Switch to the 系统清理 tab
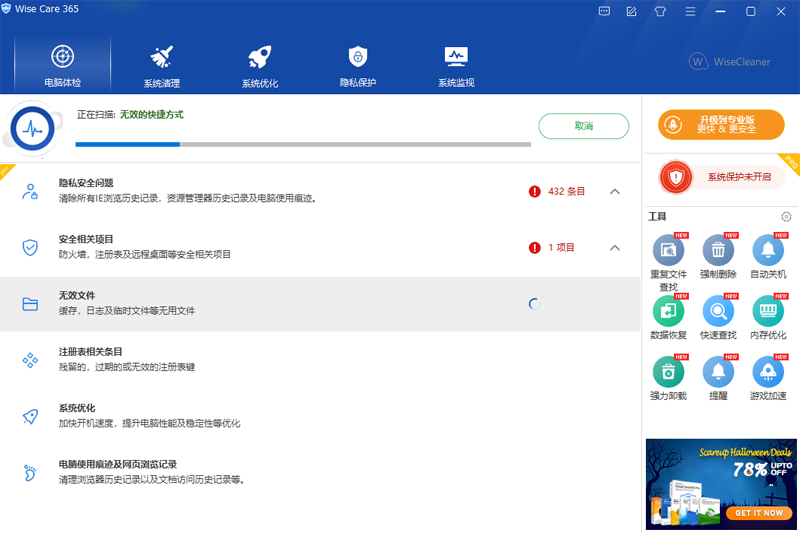Viewport: 800px width, 533px height. [x=161, y=66]
